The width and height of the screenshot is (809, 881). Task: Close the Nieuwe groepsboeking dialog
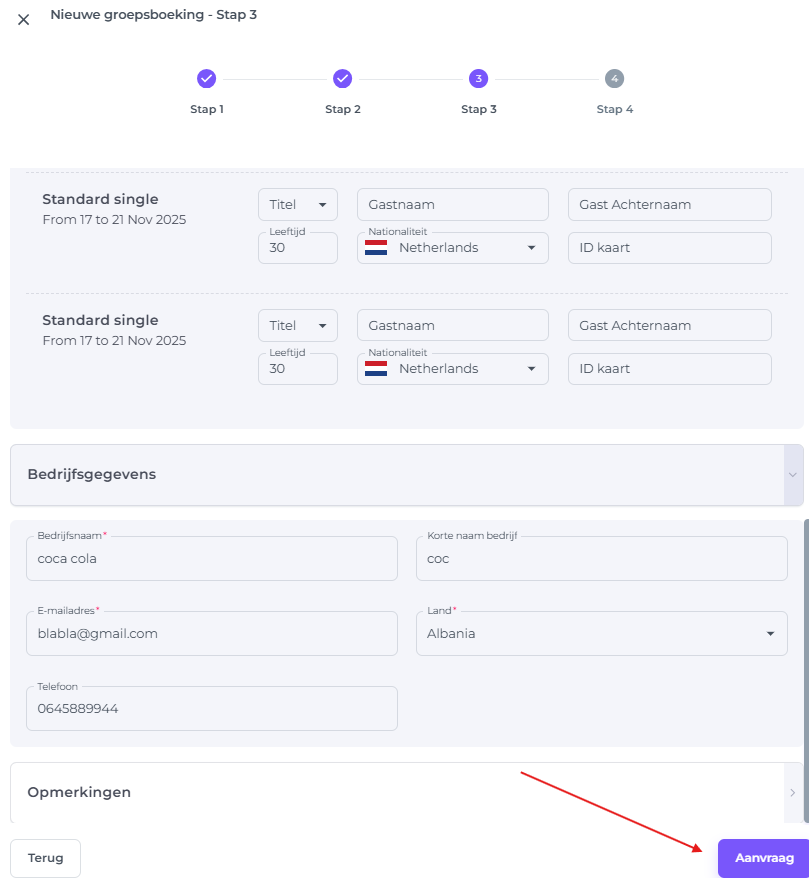pyautogui.click(x=24, y=19)
